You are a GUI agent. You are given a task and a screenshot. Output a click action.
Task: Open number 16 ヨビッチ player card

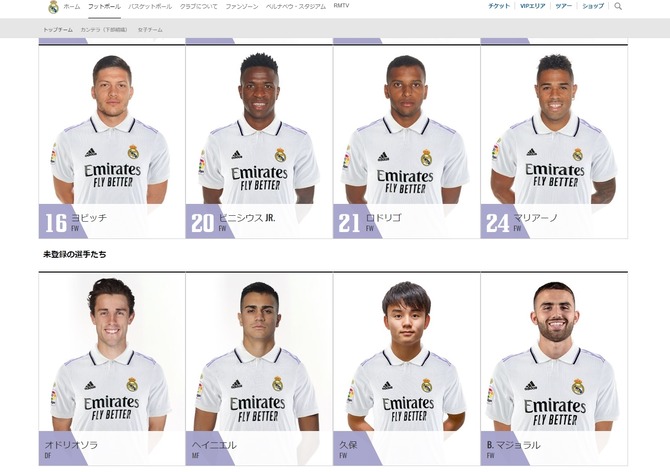(x=112, y=142)
